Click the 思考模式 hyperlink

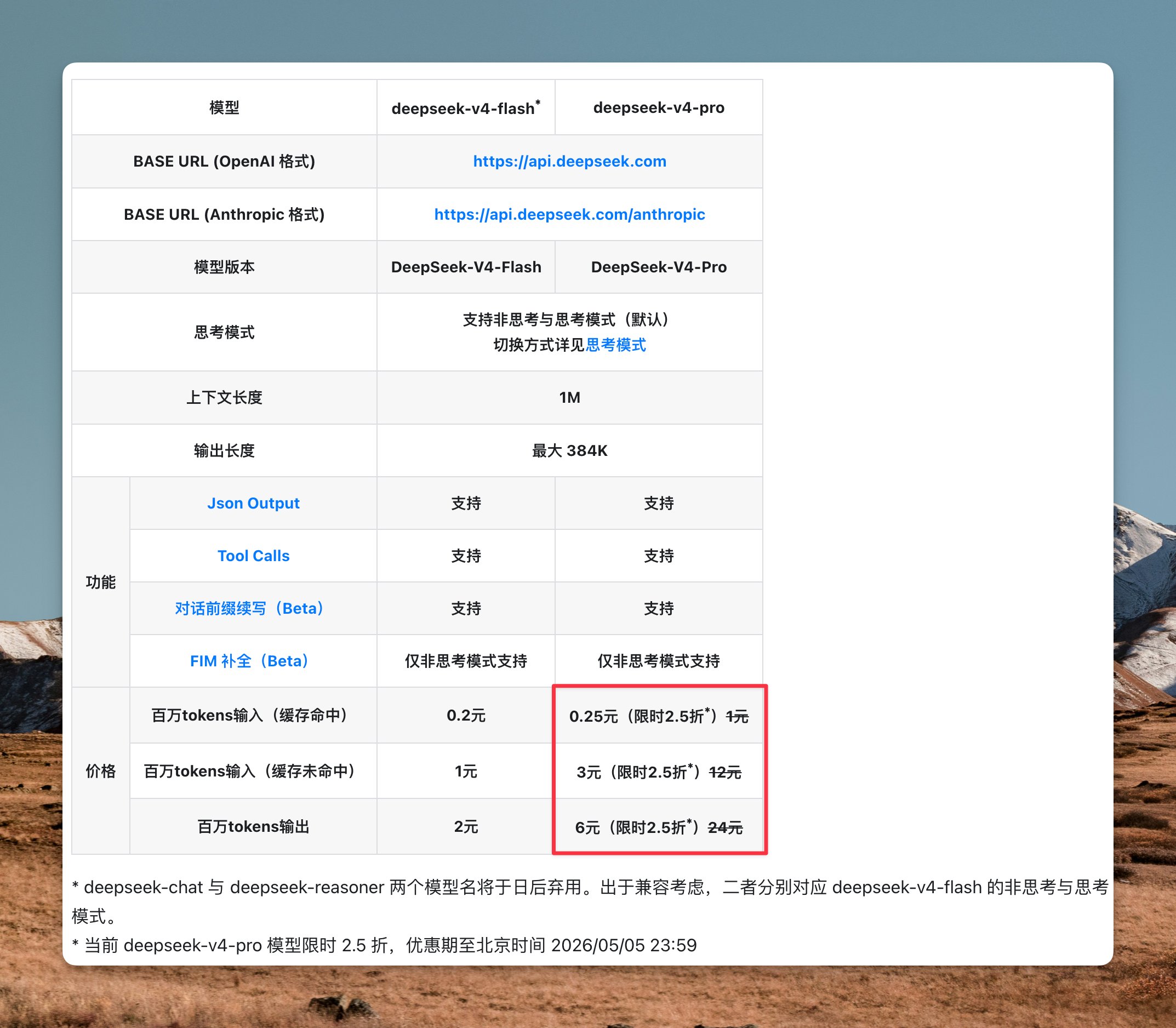click(x=615, y=345)
